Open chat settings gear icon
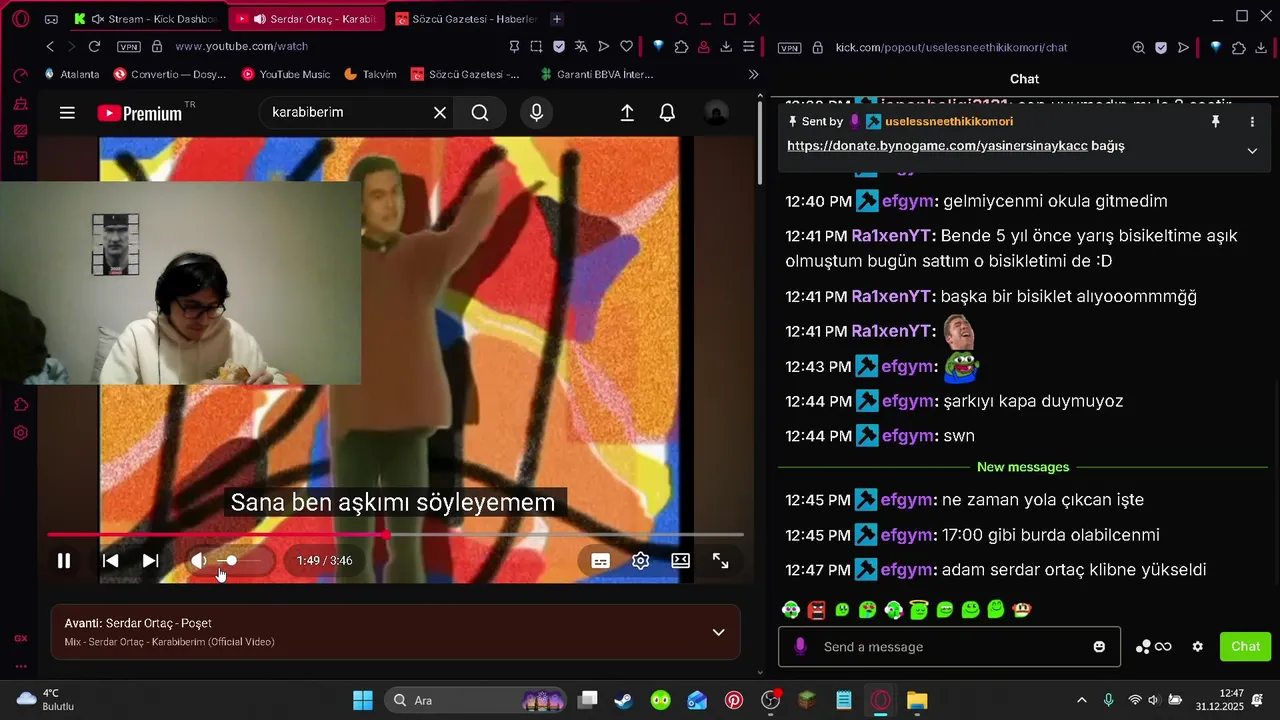The image size is (1280, 720). pos(1197,647)
